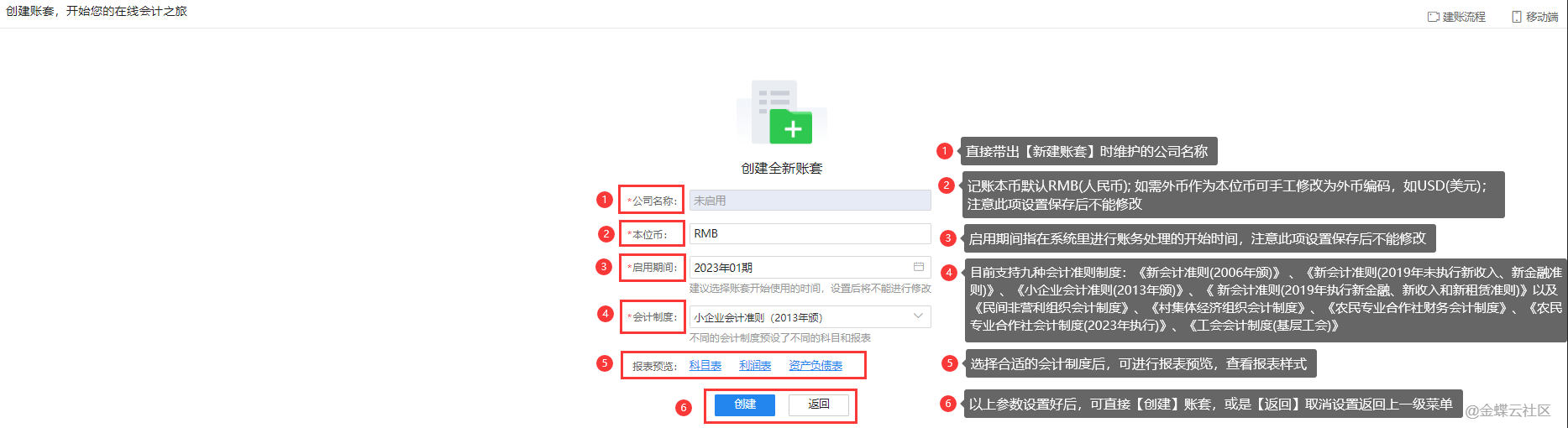Image resolution: width=1568 pixels, height=428 pixels.
Task: Open the 移动端 mobile icon
Action: coord(1517,17)
